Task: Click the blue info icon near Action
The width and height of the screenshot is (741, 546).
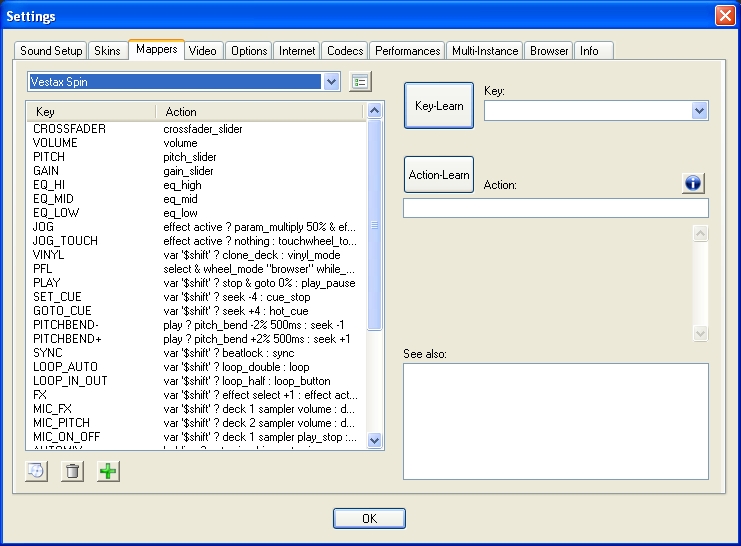Action: coord(694,182)
